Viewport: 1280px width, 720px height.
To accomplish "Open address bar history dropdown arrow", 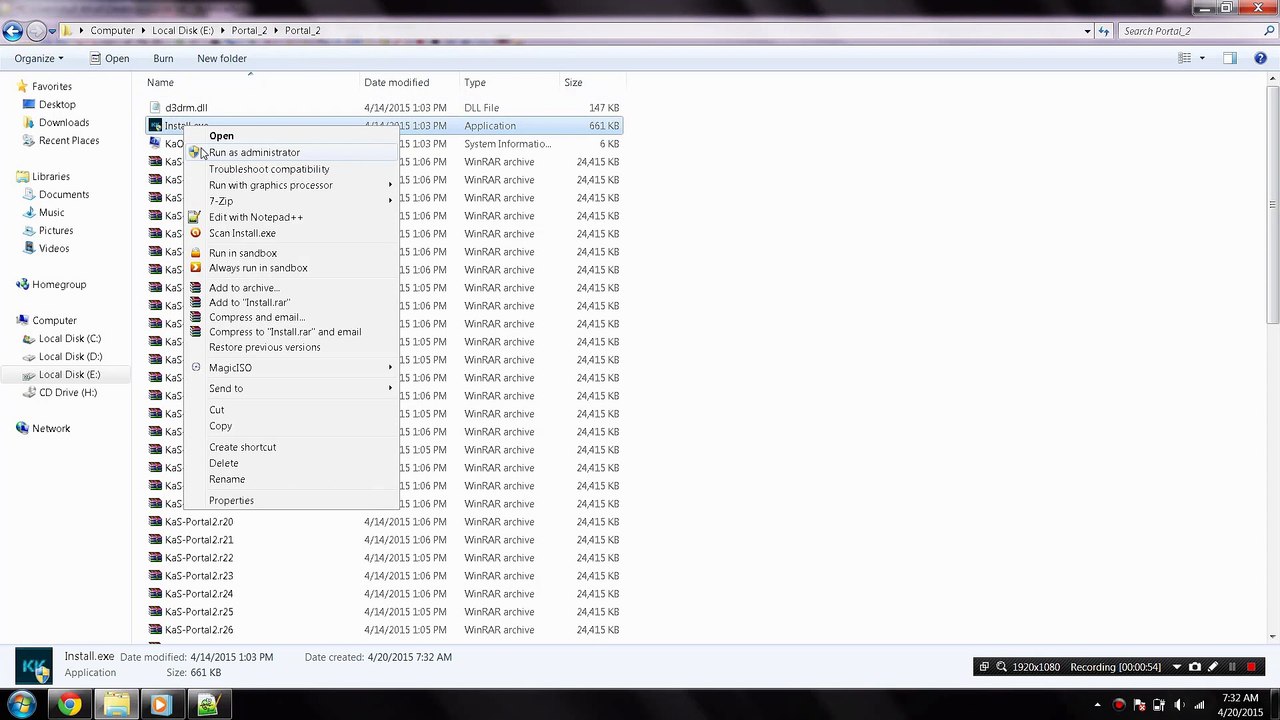I will (x=1087, y=31).
